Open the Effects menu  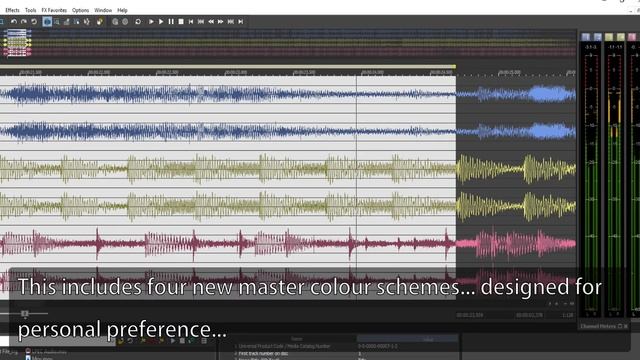(x=12, y=10)
